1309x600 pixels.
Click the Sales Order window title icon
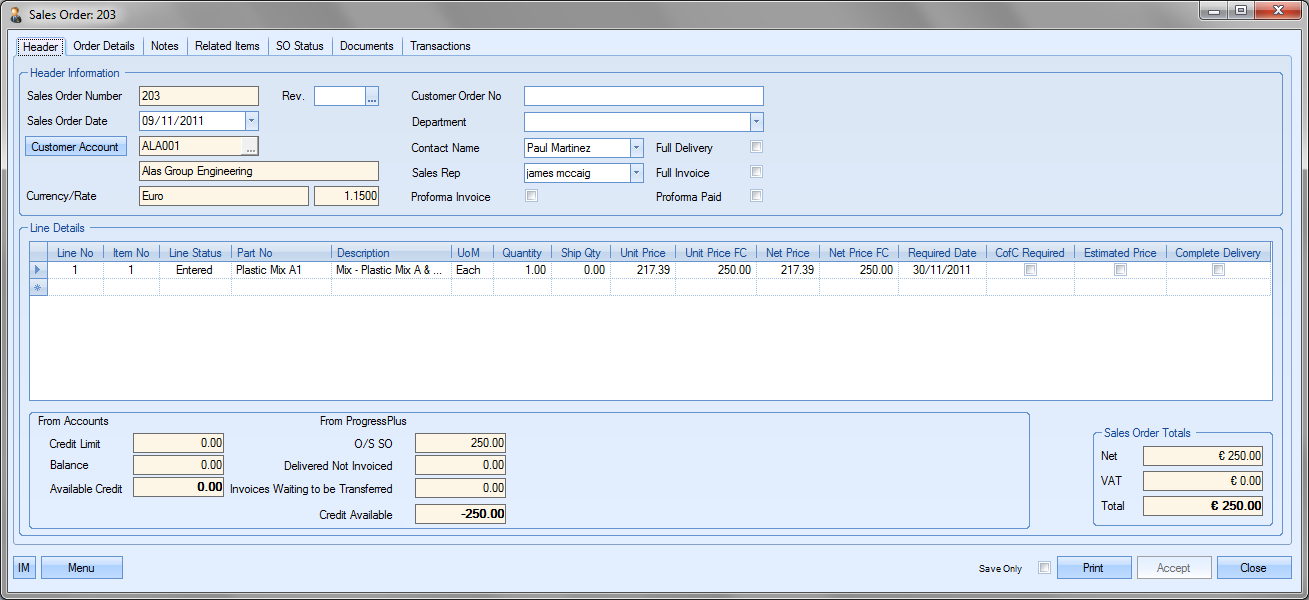coord(16,14)
